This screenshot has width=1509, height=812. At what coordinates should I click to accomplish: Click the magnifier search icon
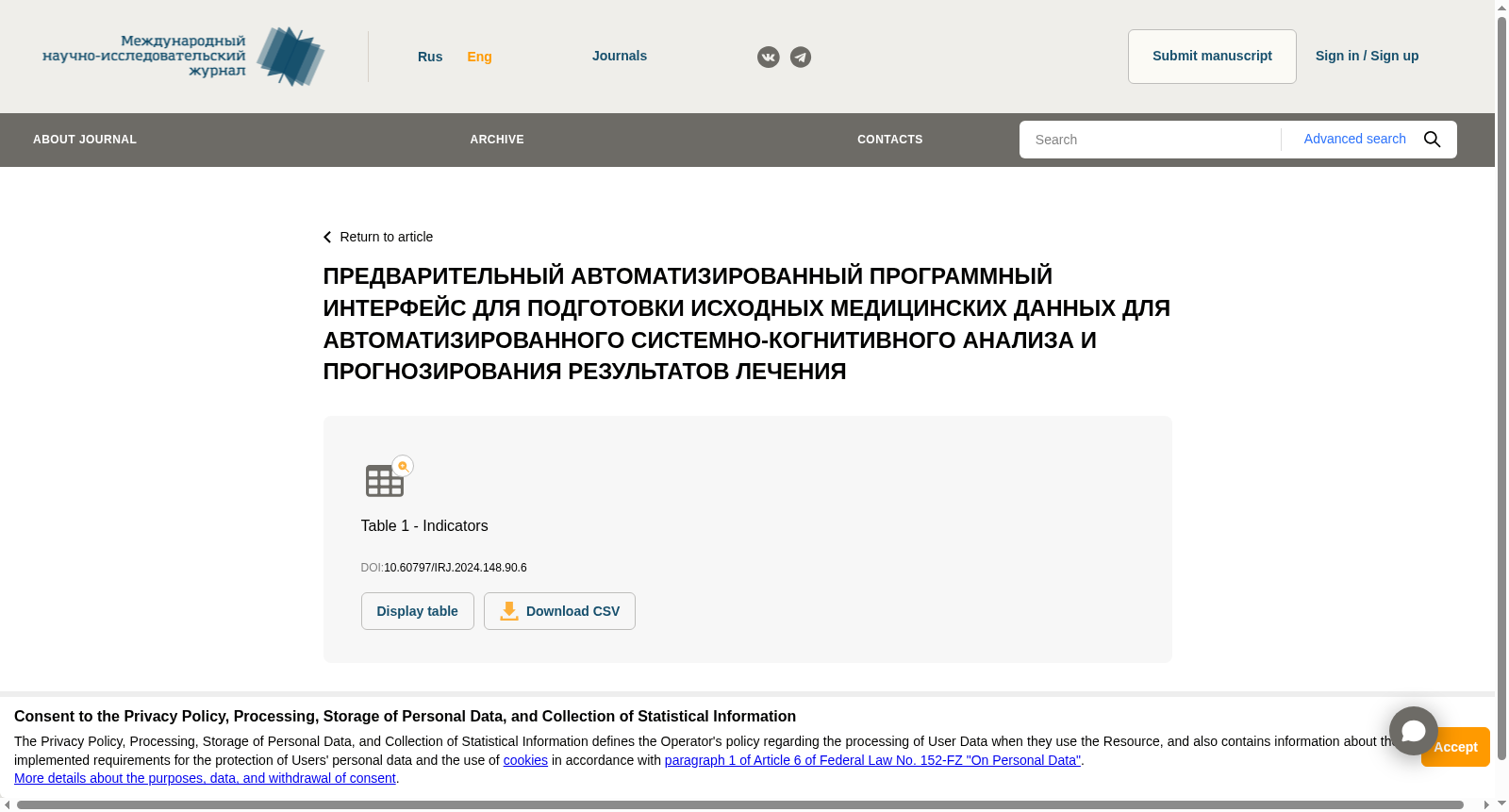[1432, 140]
